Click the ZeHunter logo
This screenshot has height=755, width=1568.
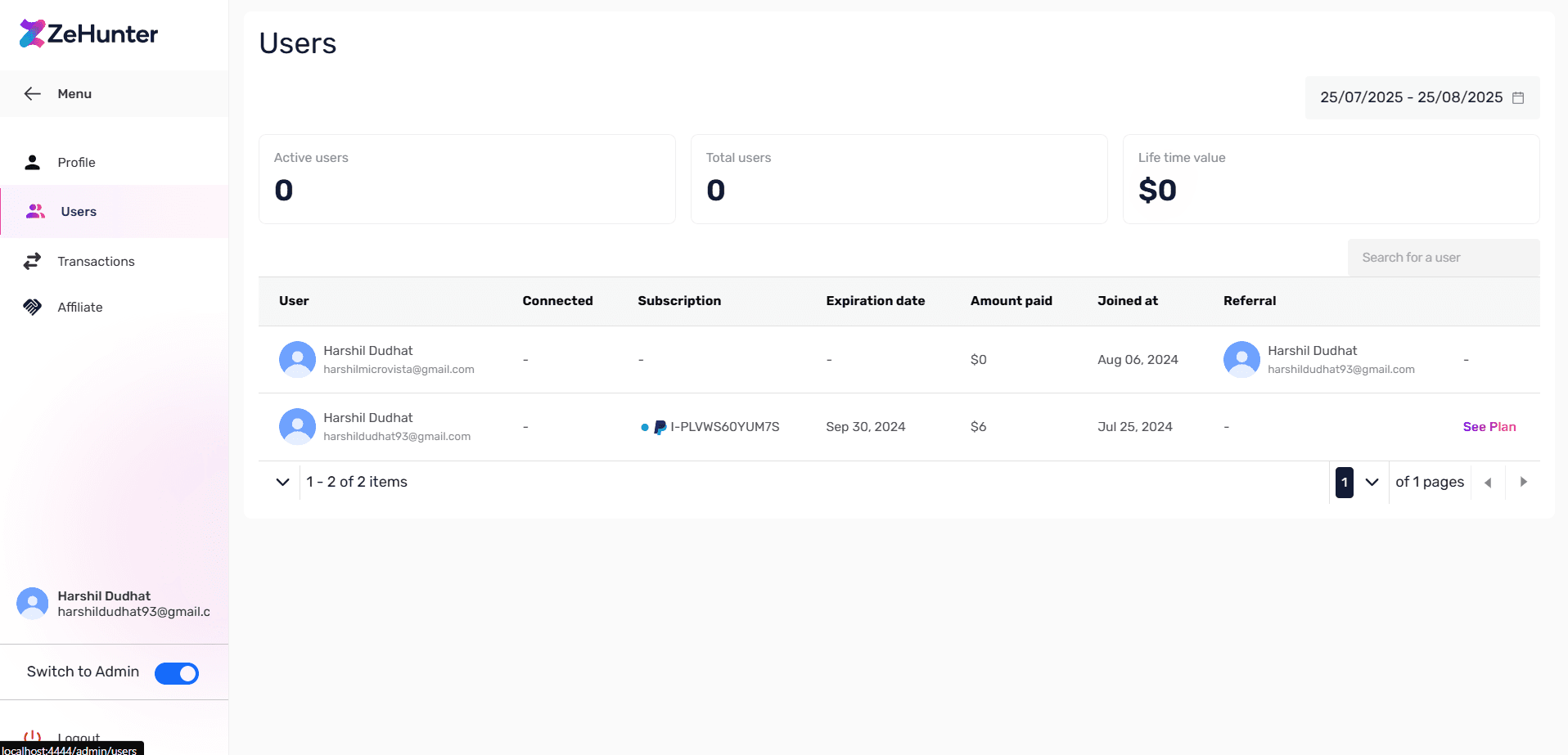click(x=88, y=34)
